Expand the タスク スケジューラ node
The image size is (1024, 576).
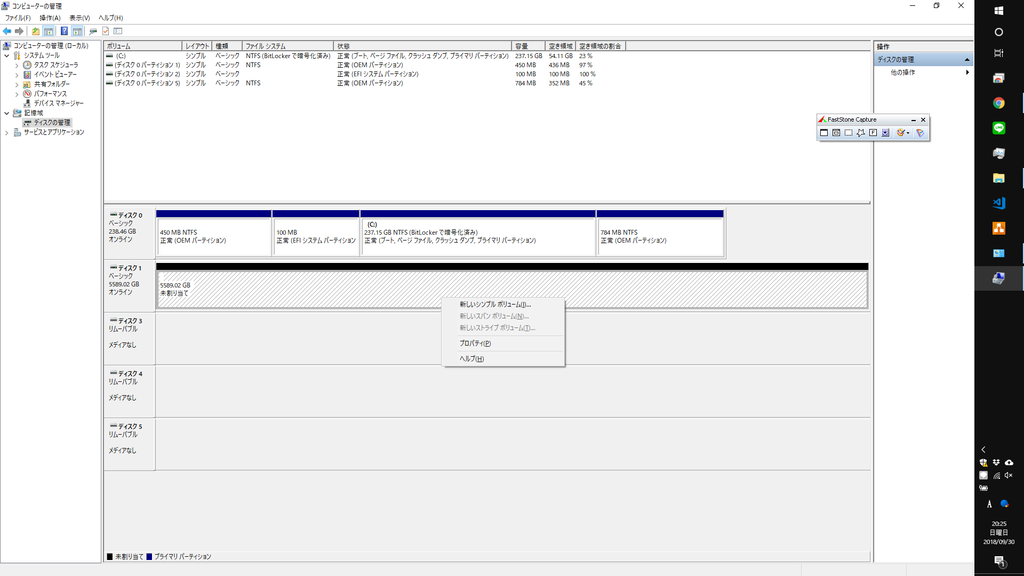click(17, 65)
